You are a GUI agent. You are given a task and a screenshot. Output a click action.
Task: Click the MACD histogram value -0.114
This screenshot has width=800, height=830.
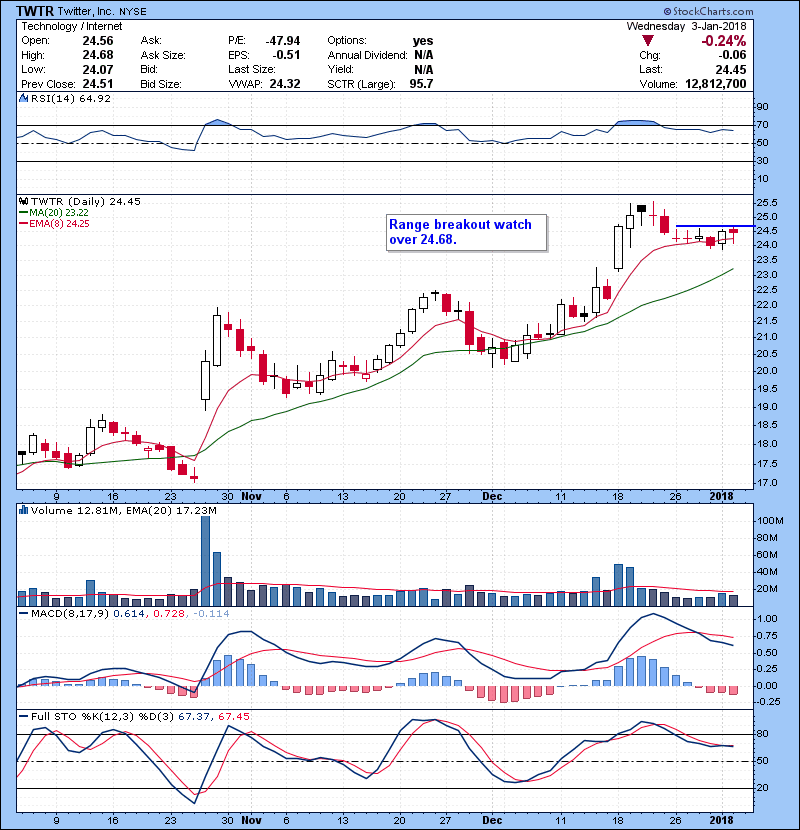211,614
